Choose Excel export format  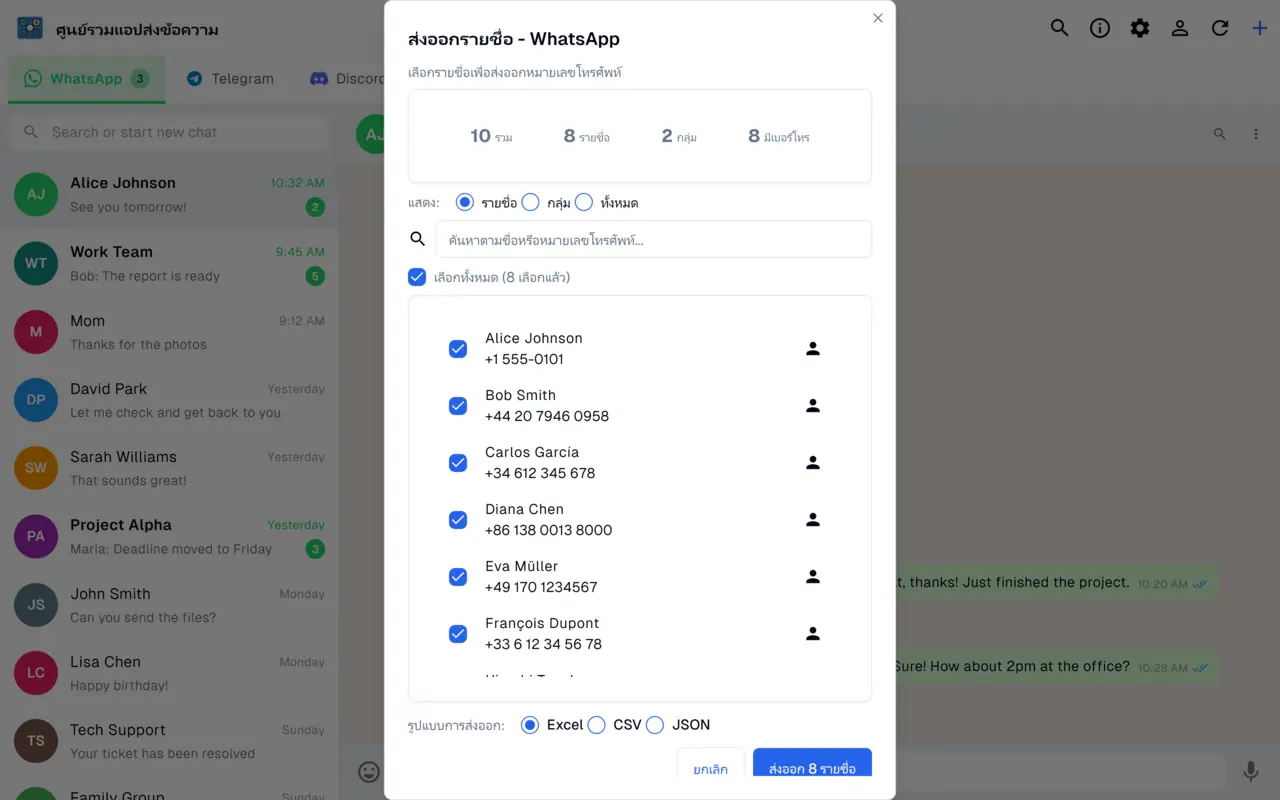click(x=531, y=725)
